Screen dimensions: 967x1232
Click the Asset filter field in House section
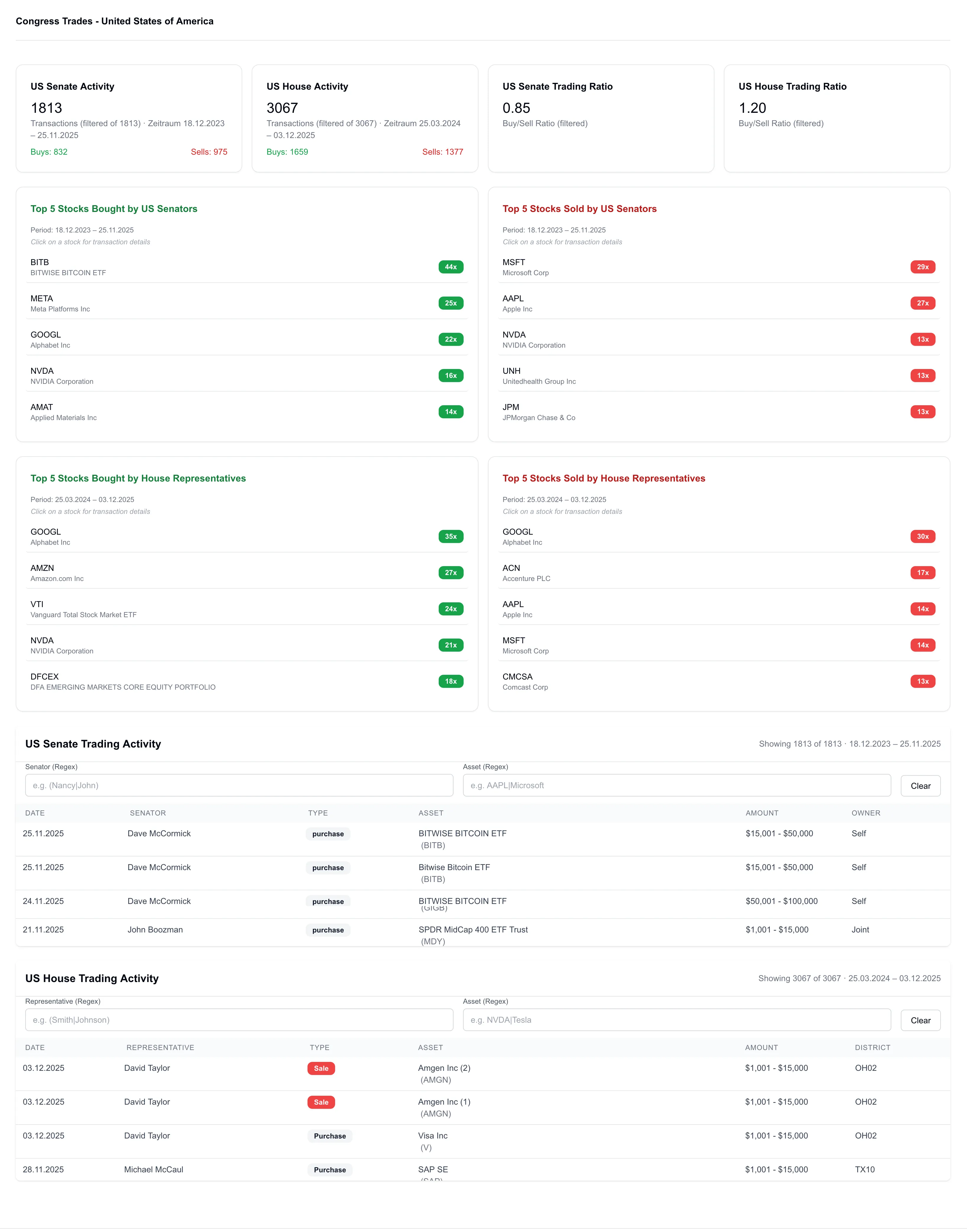(677, 1020)
